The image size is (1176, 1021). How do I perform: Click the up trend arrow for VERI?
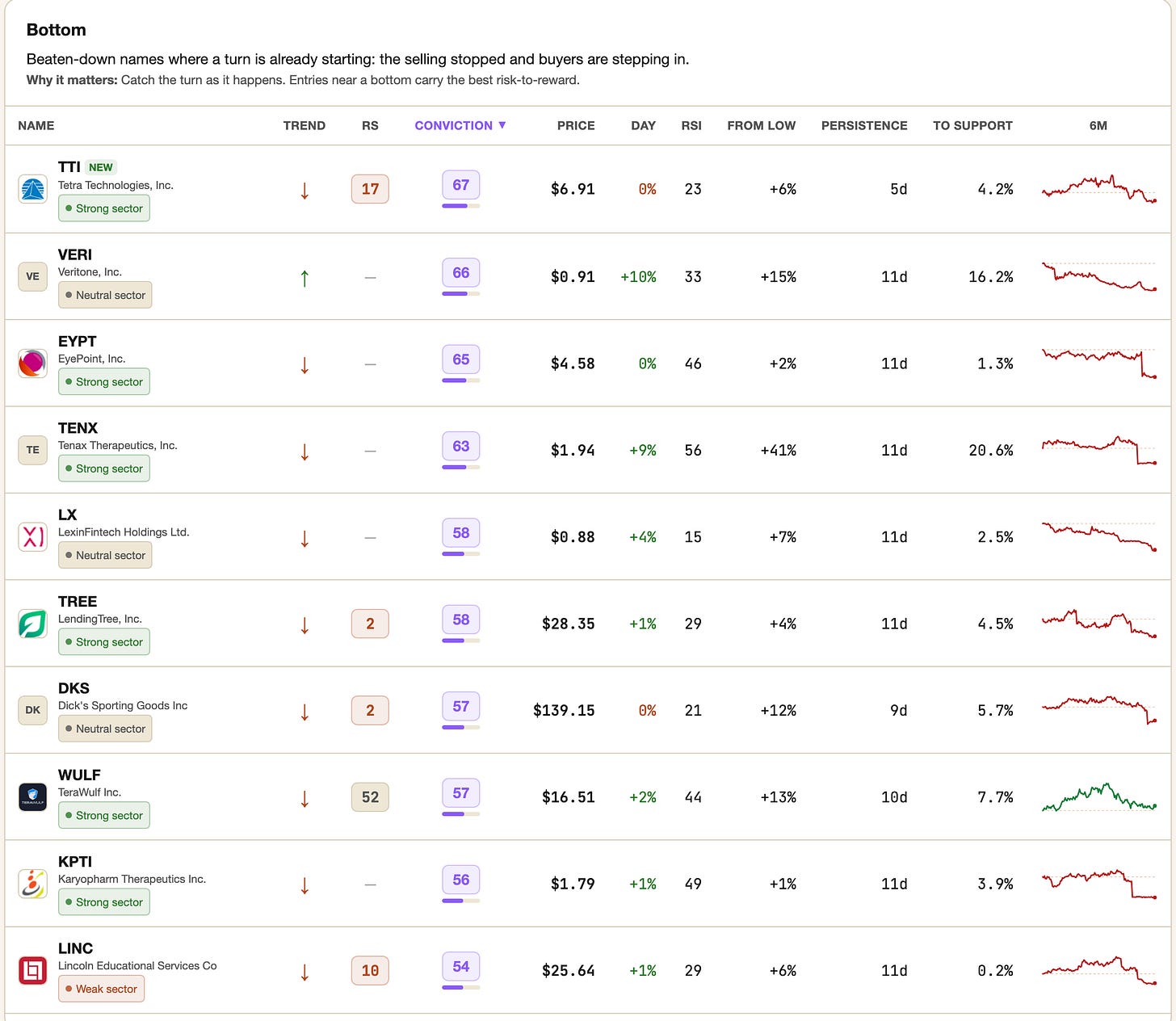point(304,278)
